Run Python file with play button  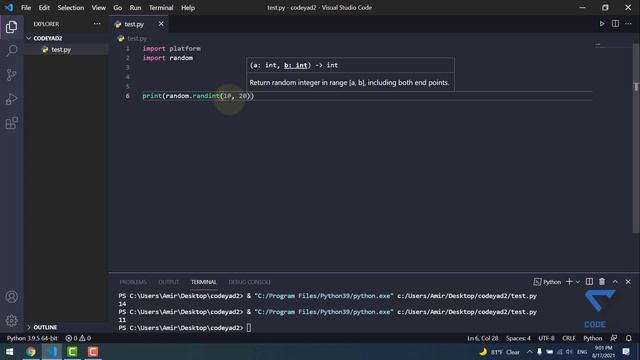pyautogui.click(x=602, y=24)
